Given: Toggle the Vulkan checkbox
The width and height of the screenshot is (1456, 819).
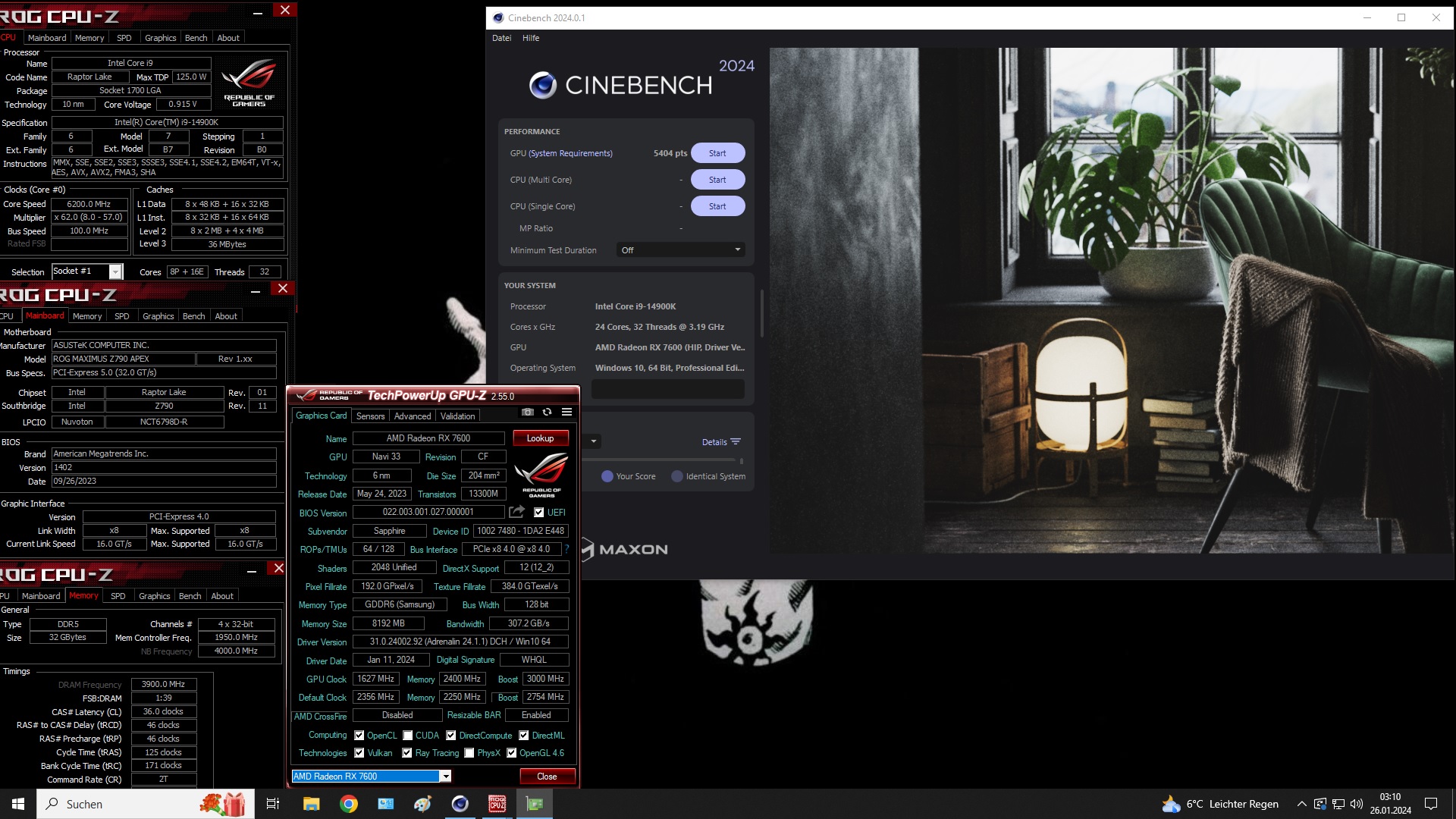Looking at the screenshot, I should [x=359, y=752].
